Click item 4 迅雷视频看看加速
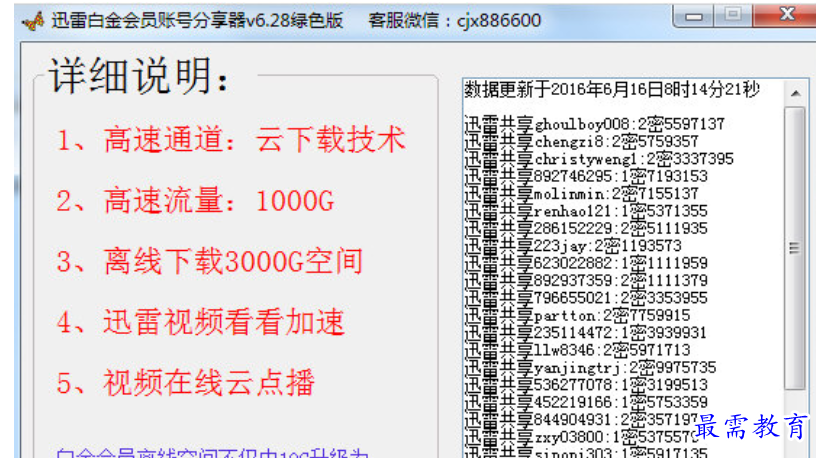This screenshot has width=816, height=458. click(x=200, y=322)
